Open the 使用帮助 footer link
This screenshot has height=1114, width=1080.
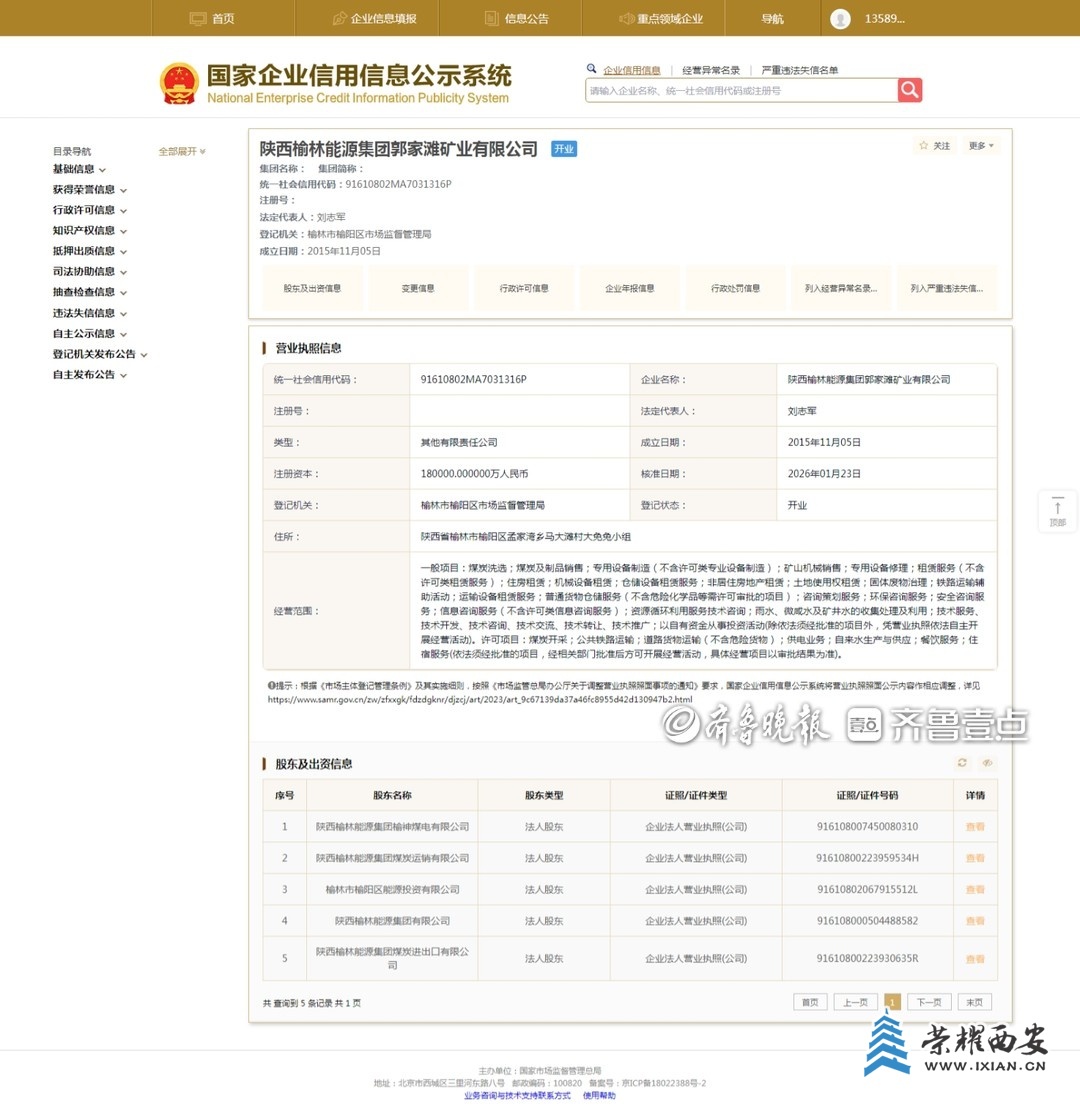pyautogui.click(x=599, y=1096)
